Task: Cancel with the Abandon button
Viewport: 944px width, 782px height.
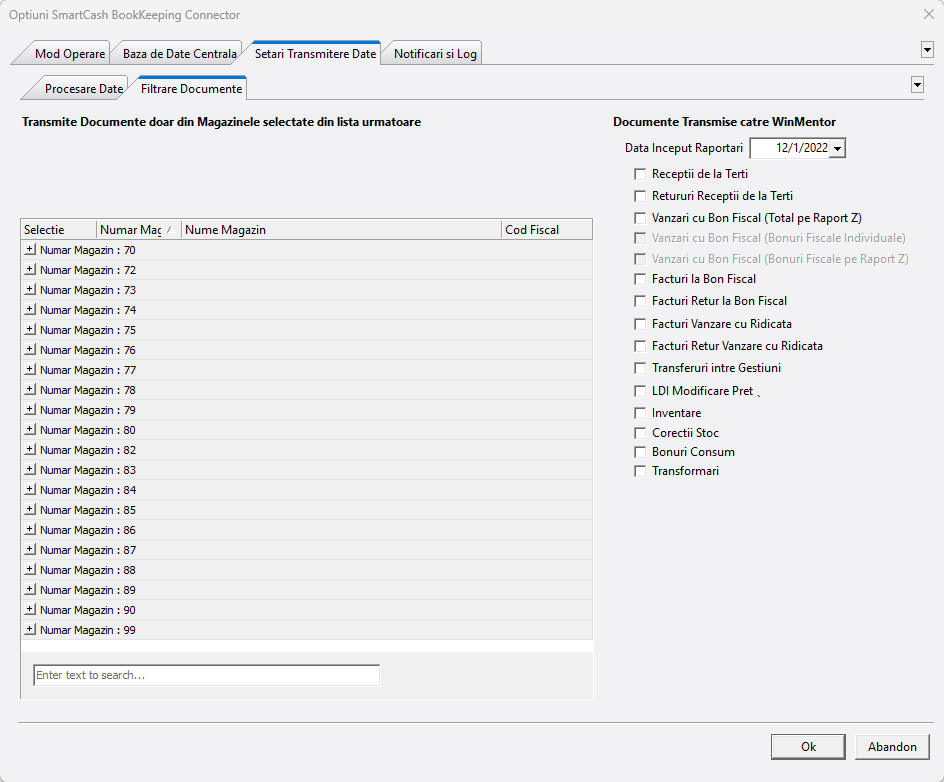Action: pos(892,746)
